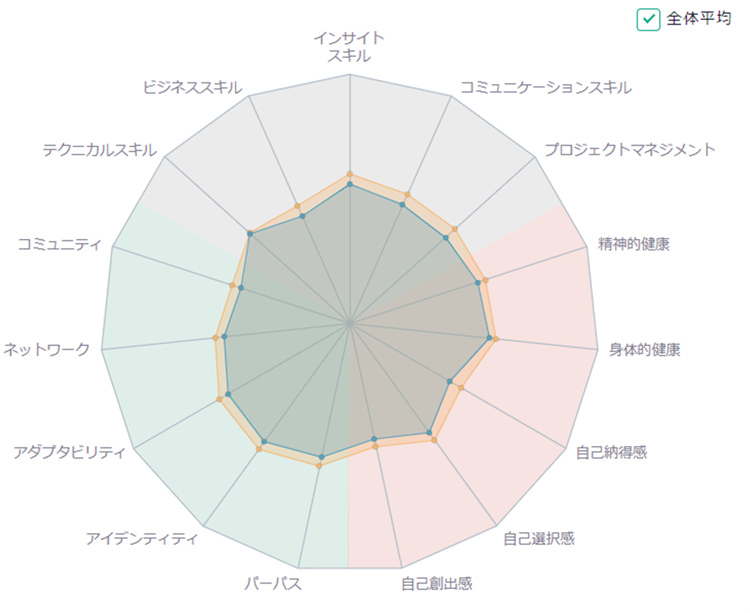Select the 身体的健康 axis label
The image size is (750, 613).
pos(644,350)
